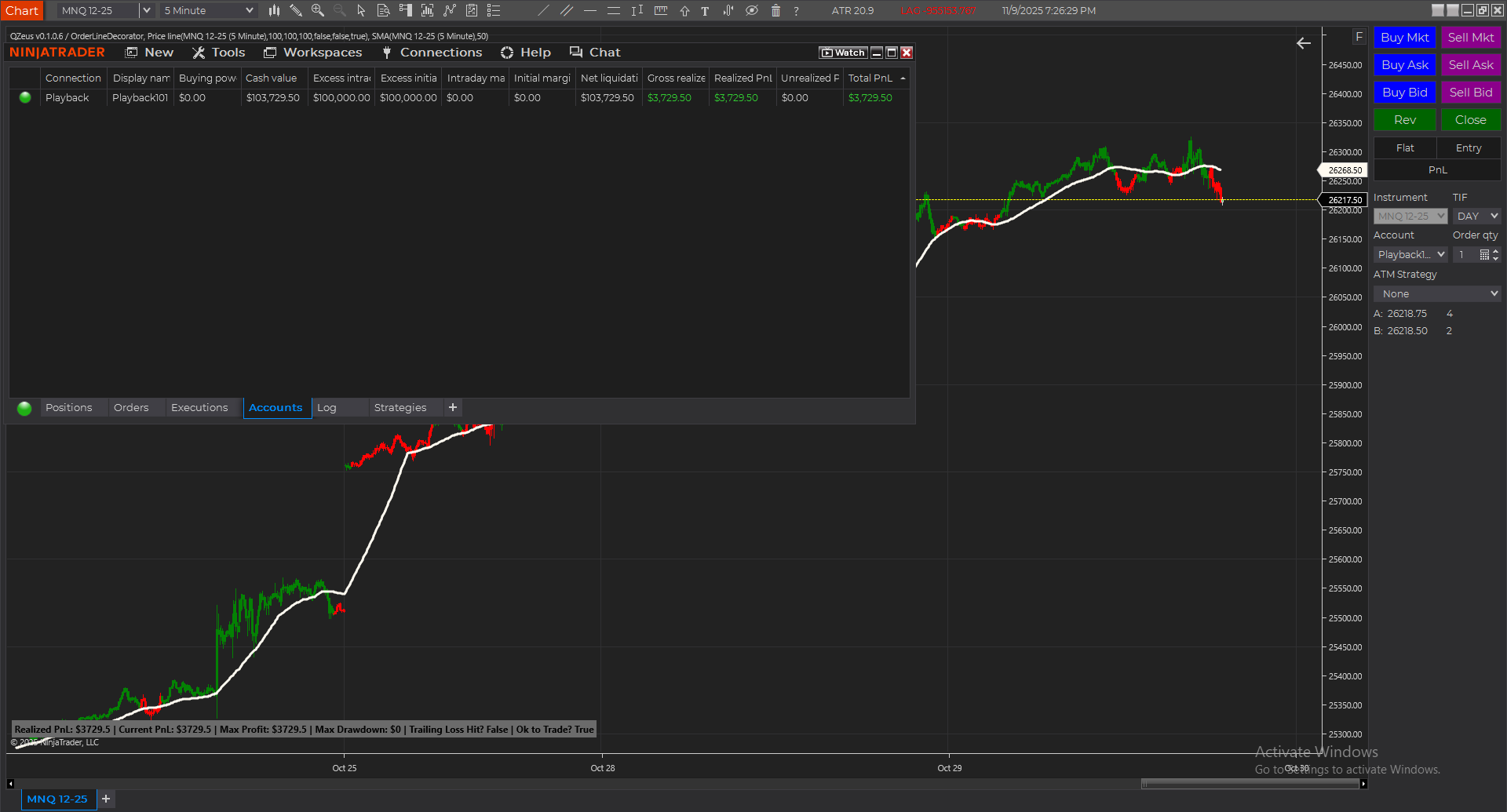Click the Order qty input field
1507x812 pixels.
coord(1465,255)
